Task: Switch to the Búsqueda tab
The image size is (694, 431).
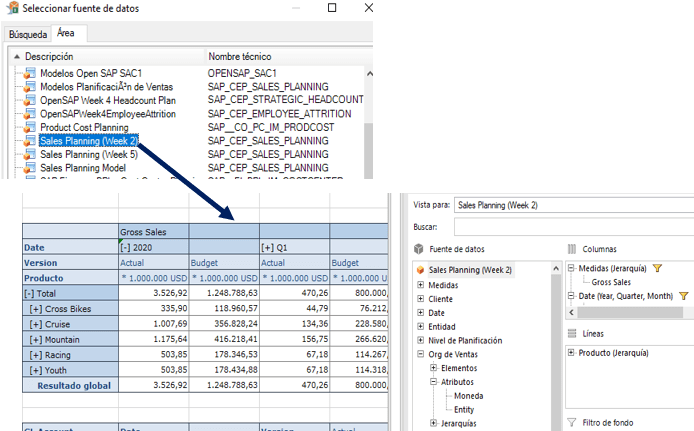Action: (27, 34)
